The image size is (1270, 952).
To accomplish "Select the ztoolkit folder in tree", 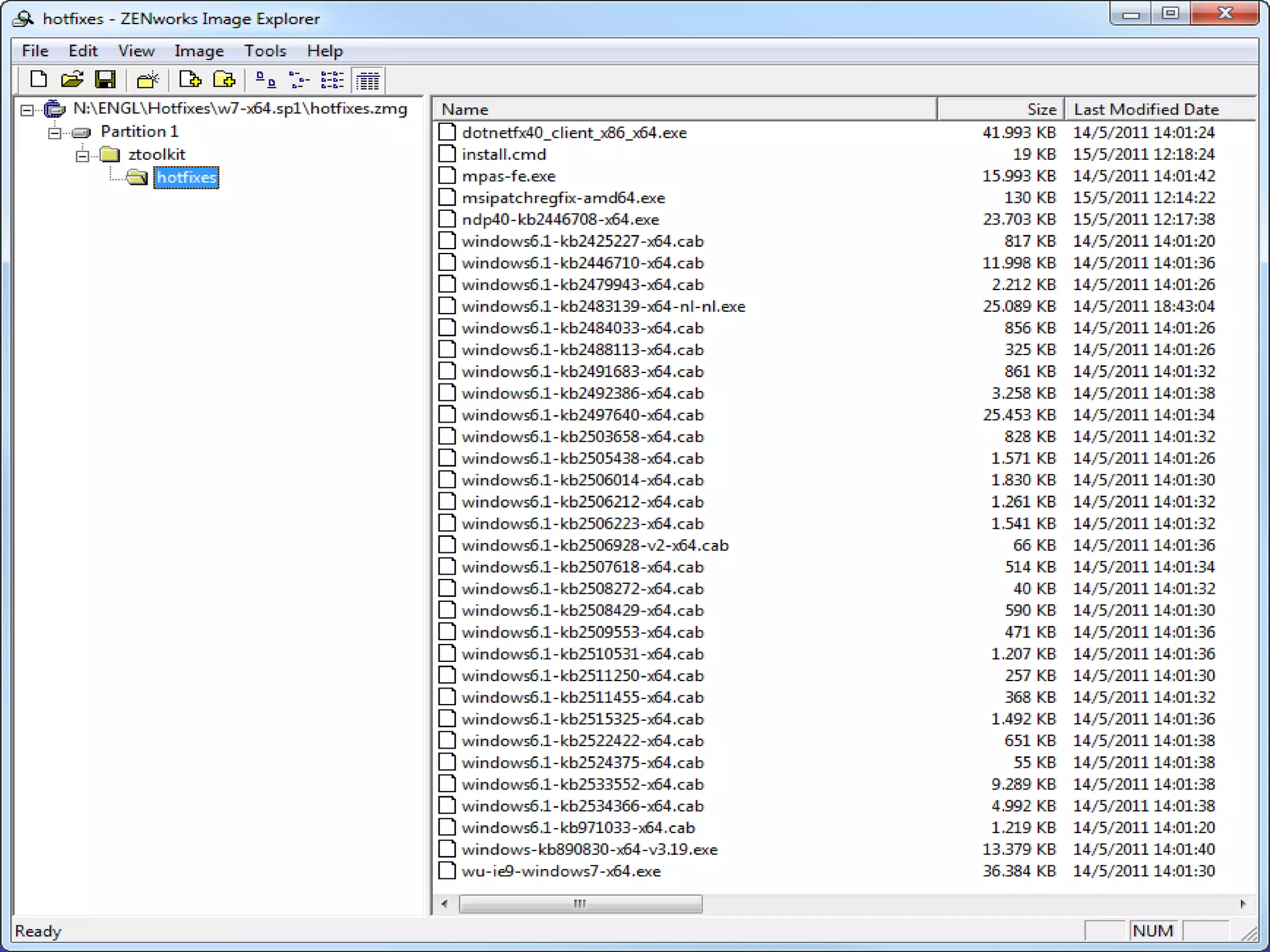I will 156,154.
